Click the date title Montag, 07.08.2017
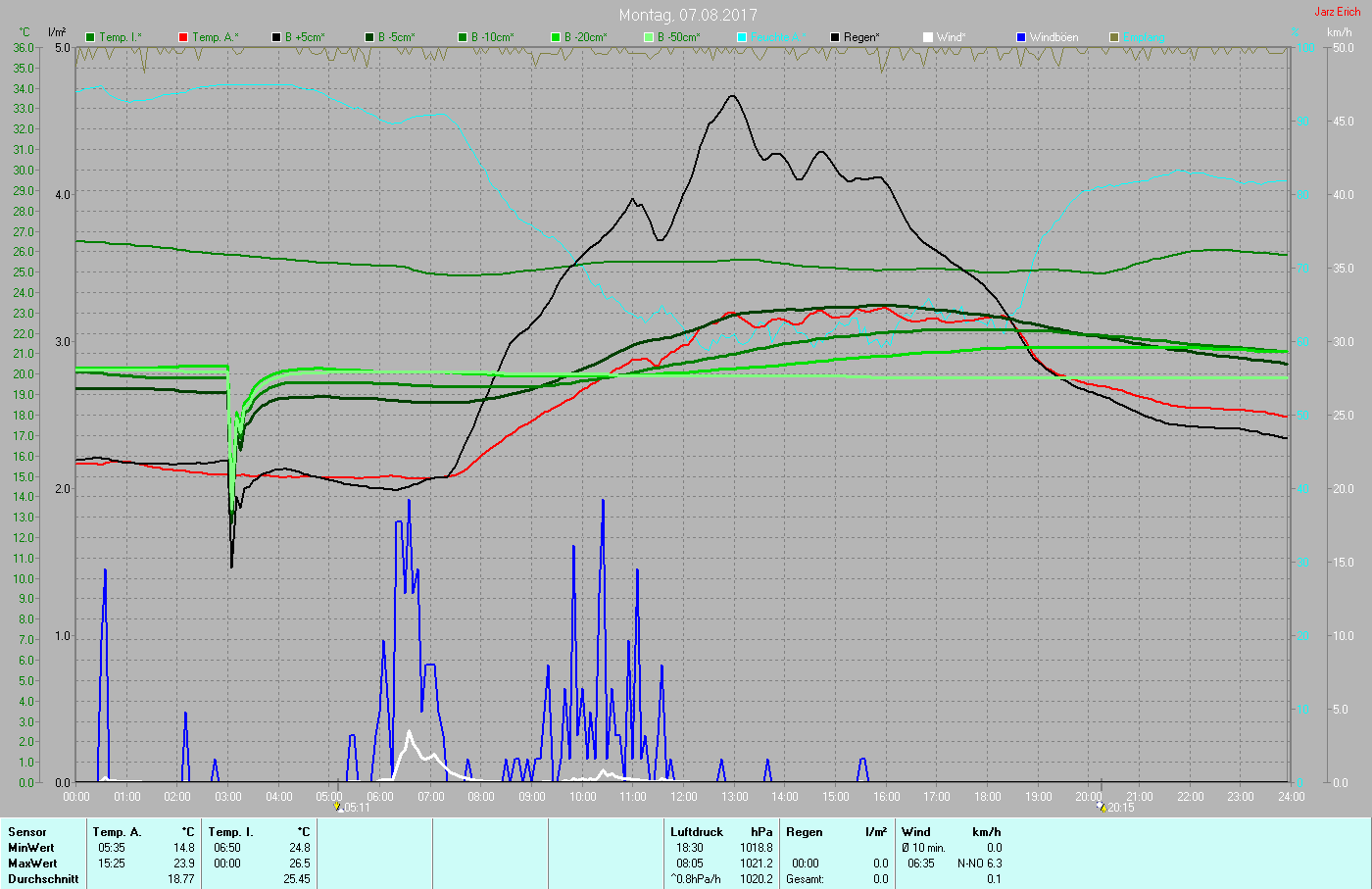 pos(687,15)
